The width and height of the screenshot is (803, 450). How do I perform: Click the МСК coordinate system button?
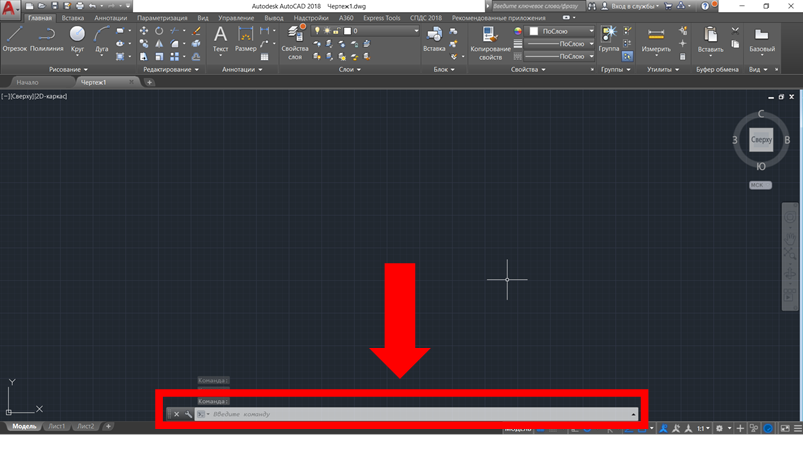tap(761, 184)
